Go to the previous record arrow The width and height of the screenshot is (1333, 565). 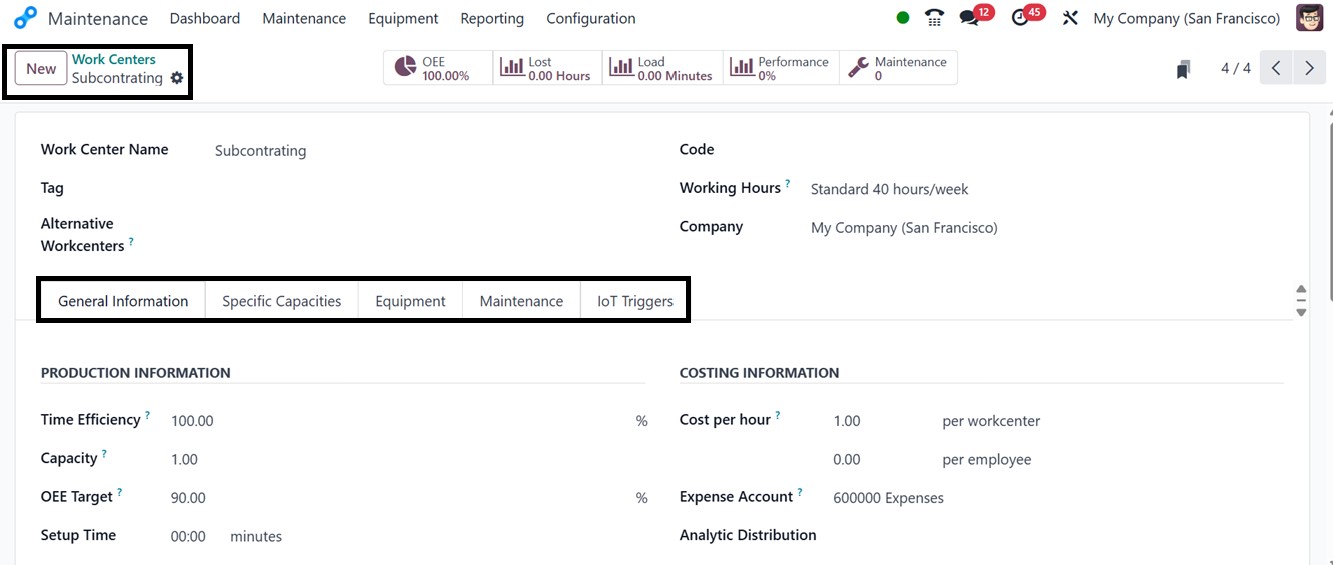pyautogui.click(x=1276, y=68)
